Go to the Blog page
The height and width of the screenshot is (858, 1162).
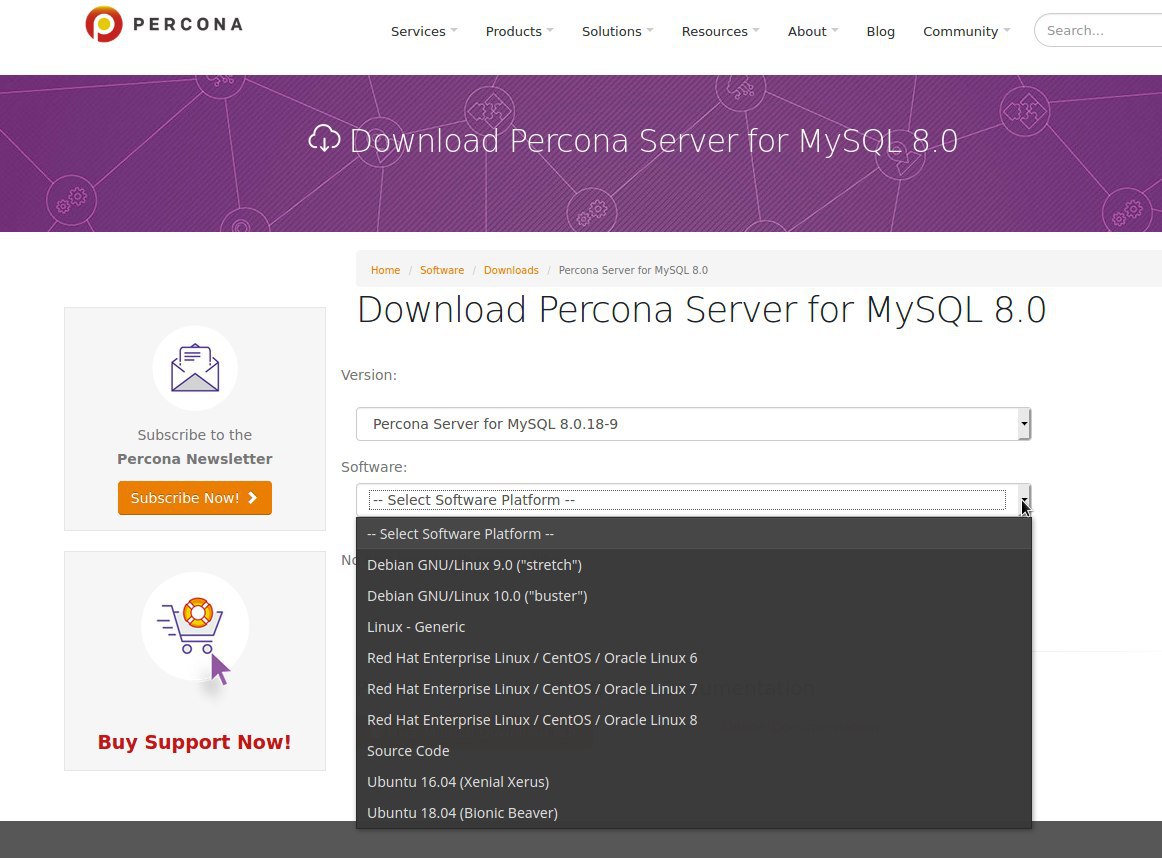pos(880,31)
